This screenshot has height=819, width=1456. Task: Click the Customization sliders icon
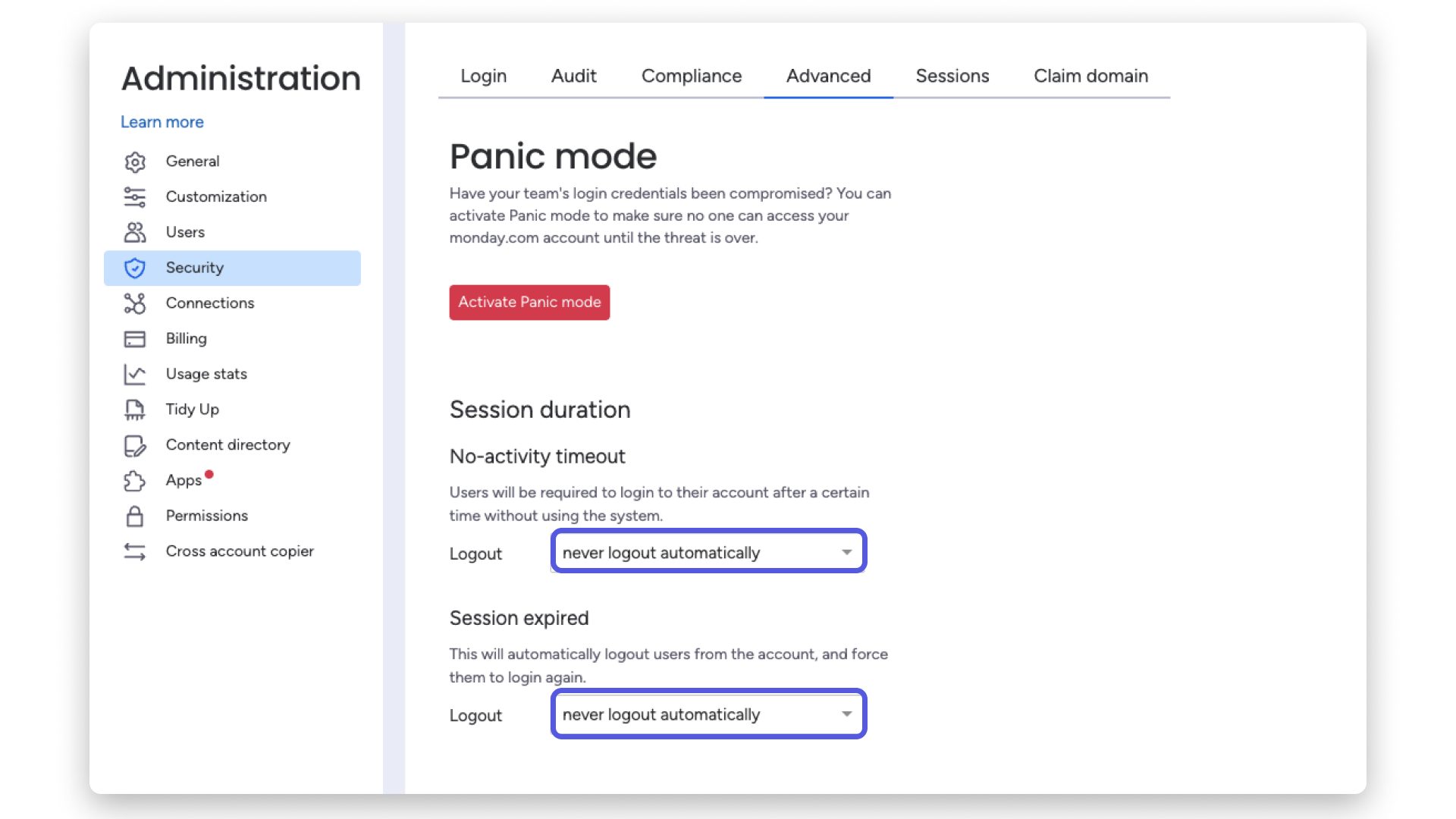pyautogui.click(x=135, y=197)
